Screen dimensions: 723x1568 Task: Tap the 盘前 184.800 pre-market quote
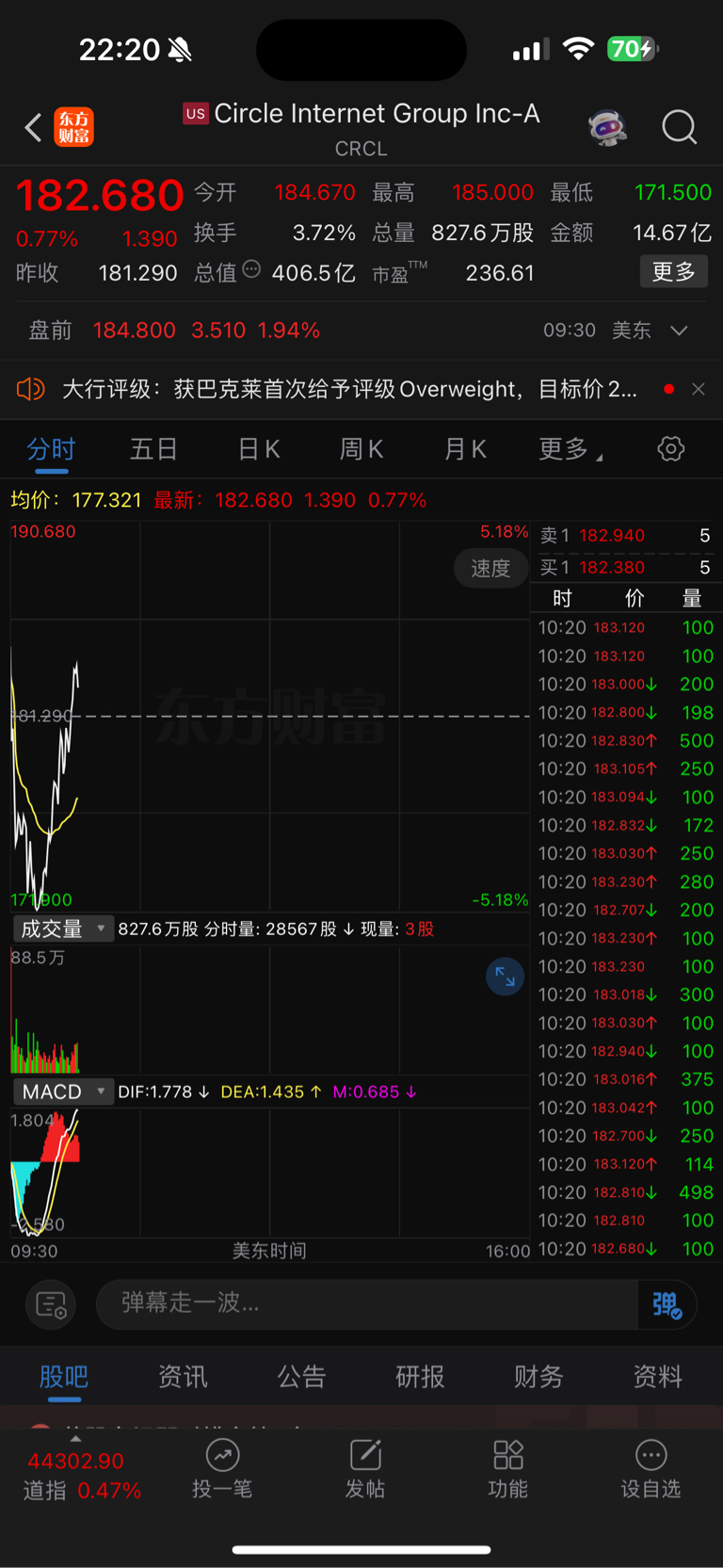(174, 331)
